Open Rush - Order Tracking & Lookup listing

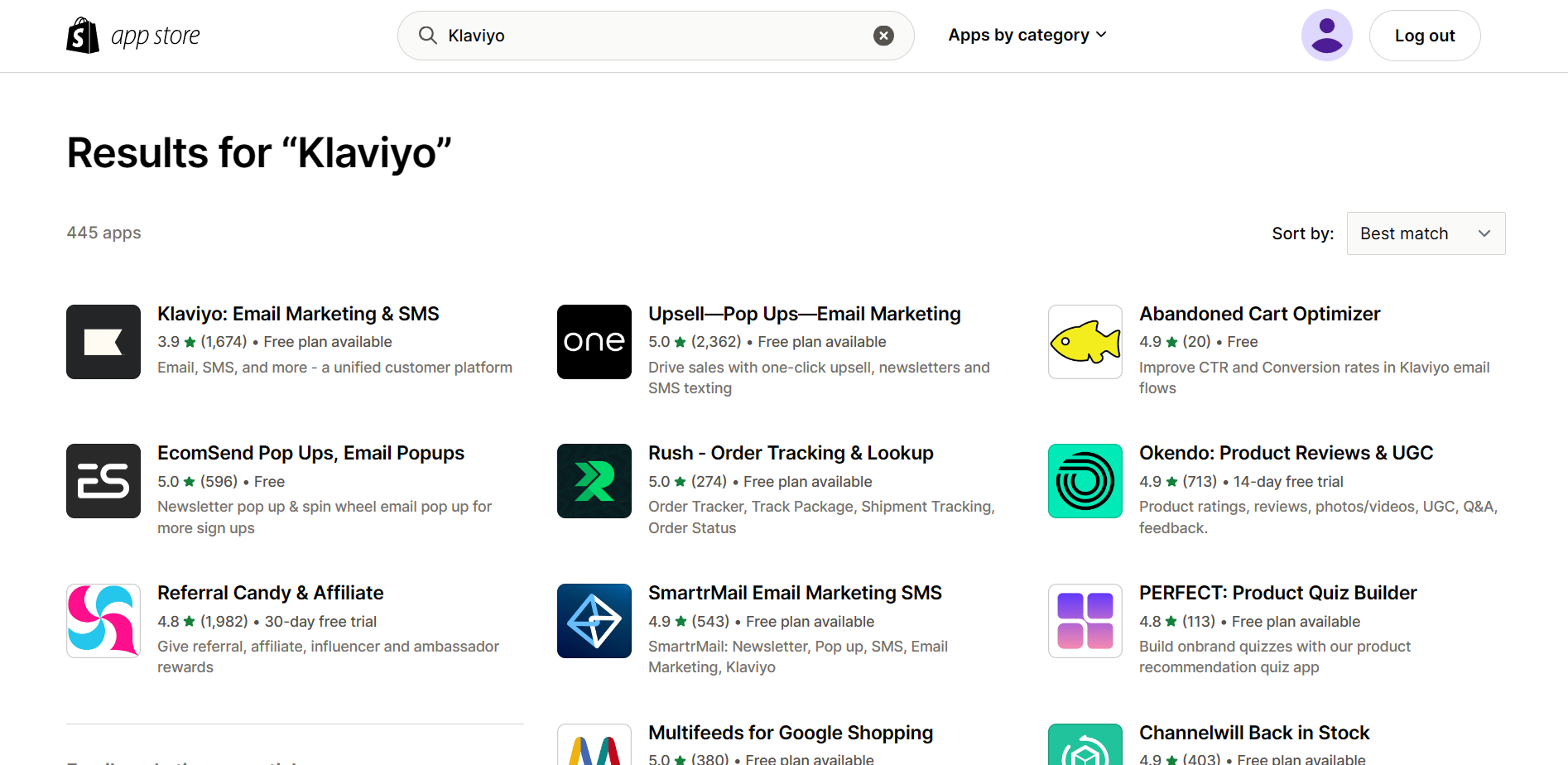point(791,453)
